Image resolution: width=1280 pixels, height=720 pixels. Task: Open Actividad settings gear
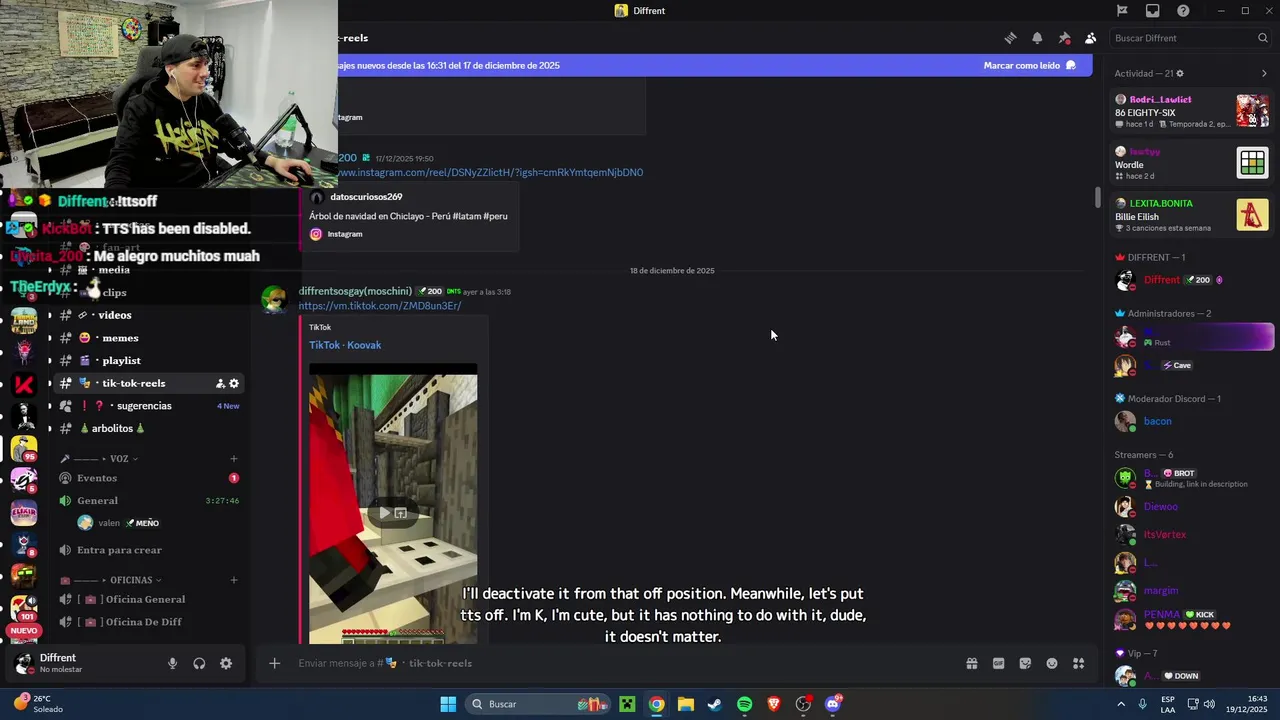coord(1180,73)
